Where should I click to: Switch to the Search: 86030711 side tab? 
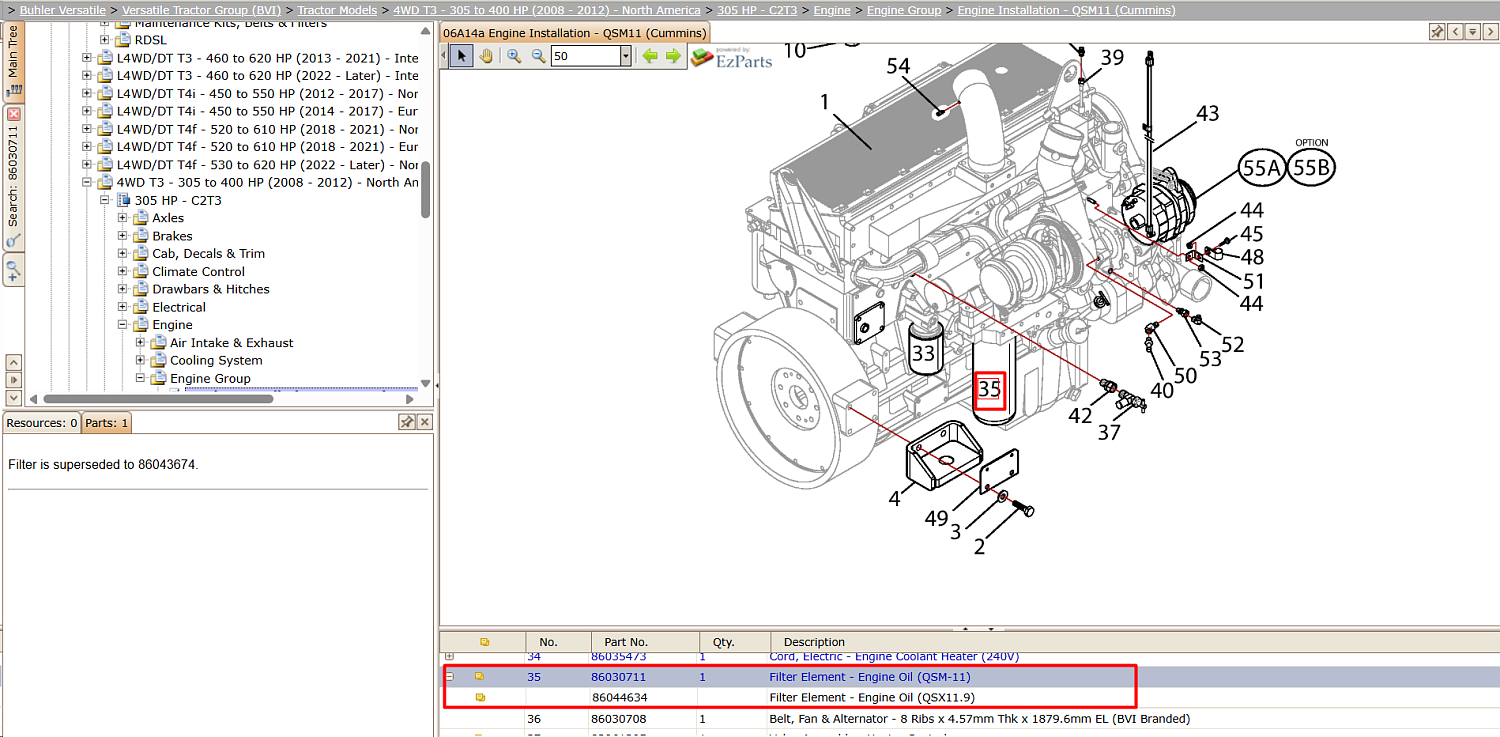pyautogui.click(x=14, y=176)
